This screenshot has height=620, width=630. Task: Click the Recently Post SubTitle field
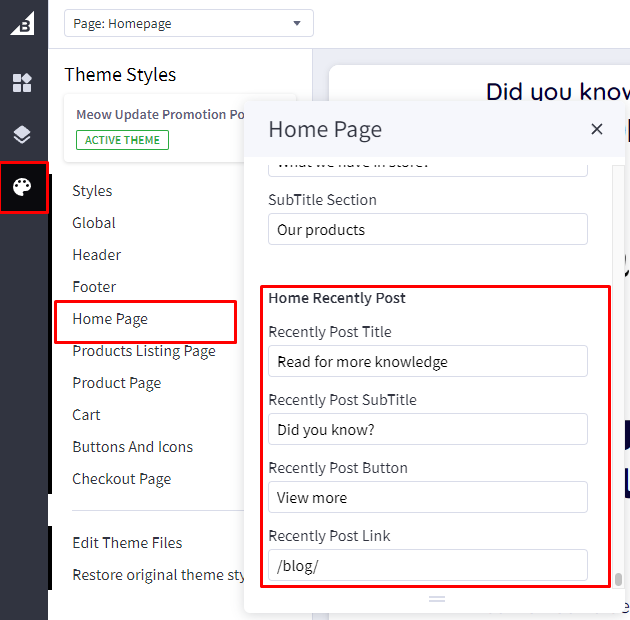[427, 429]
